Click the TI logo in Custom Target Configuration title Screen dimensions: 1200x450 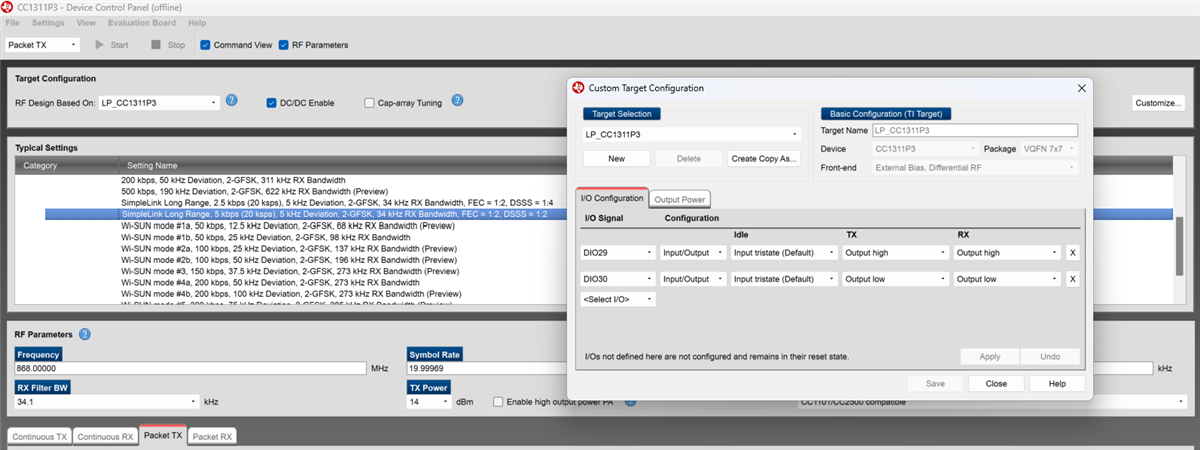[578, 88]
